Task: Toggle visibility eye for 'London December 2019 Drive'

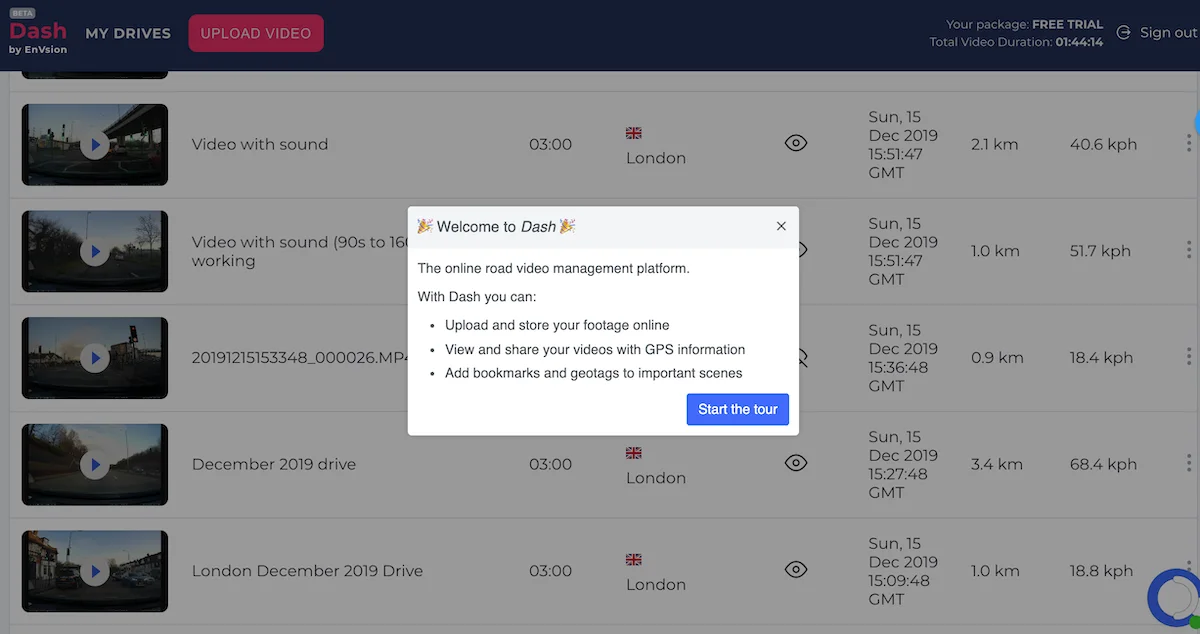Action: click(x=795, y=570)
